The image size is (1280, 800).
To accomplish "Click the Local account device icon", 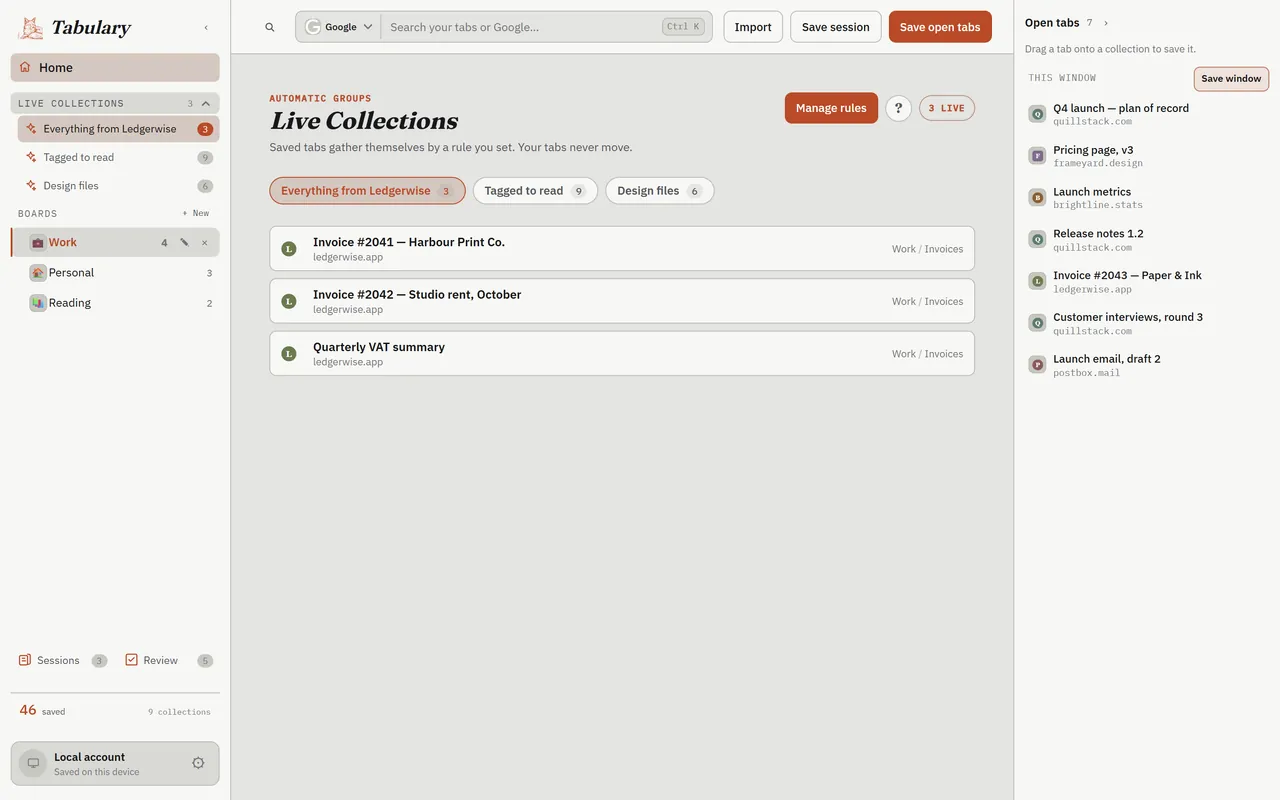I will pos(33,763).
